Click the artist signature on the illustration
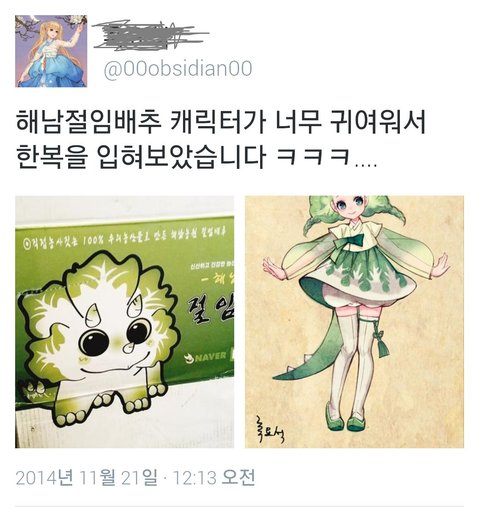This screenshot has width=480, height=508. pos(268,430)
